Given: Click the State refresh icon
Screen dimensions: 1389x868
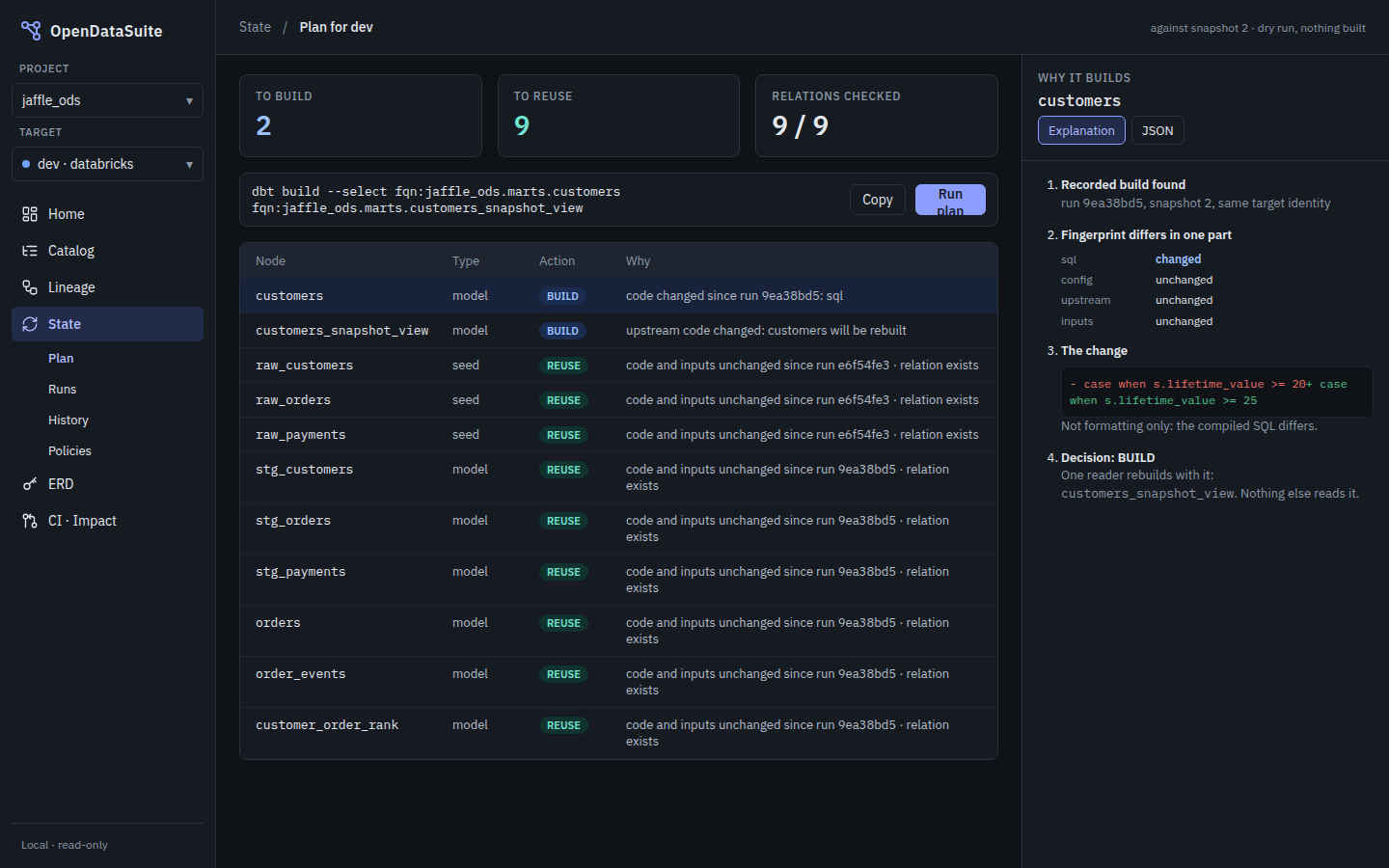Looking at the screenshot, I should 30,324.
